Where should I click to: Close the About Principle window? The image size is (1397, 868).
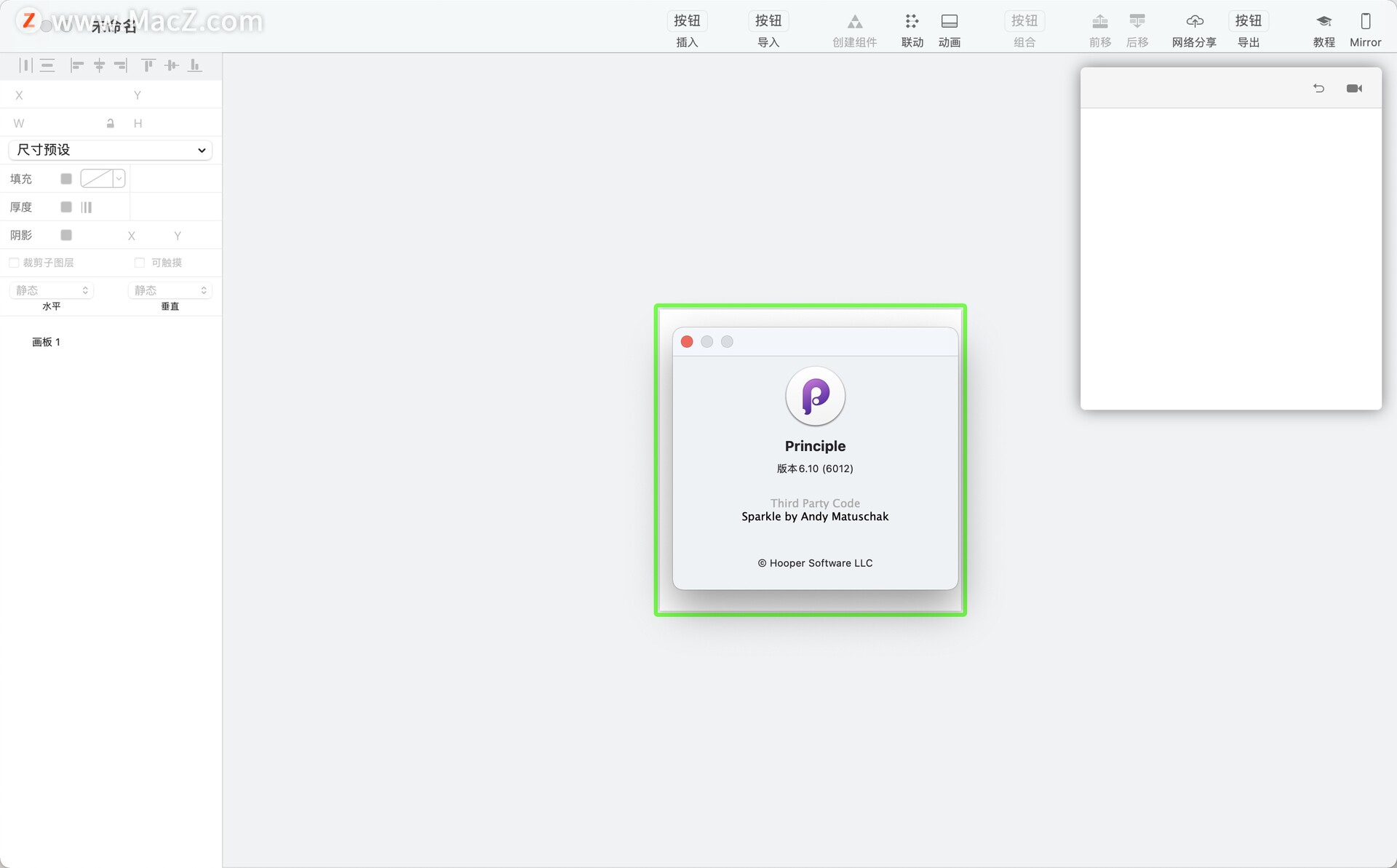[687, 342]
